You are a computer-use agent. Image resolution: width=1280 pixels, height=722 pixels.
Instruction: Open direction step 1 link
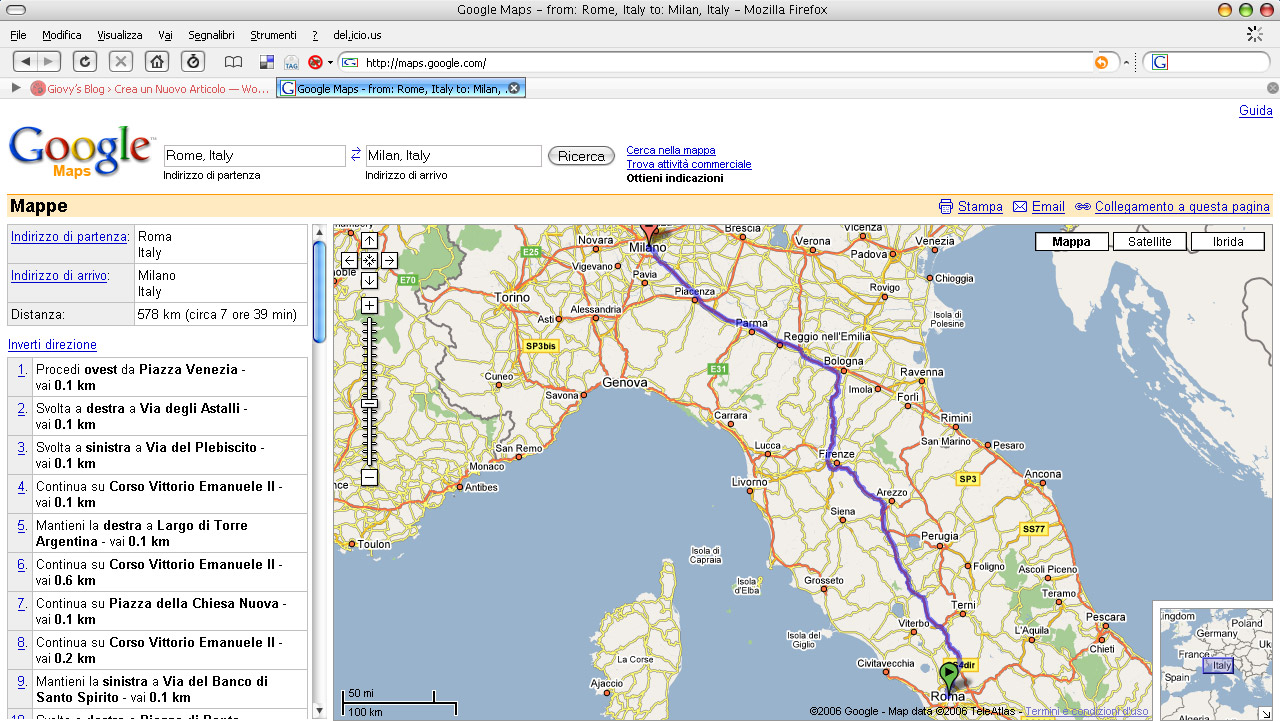(x=22, y=370)
